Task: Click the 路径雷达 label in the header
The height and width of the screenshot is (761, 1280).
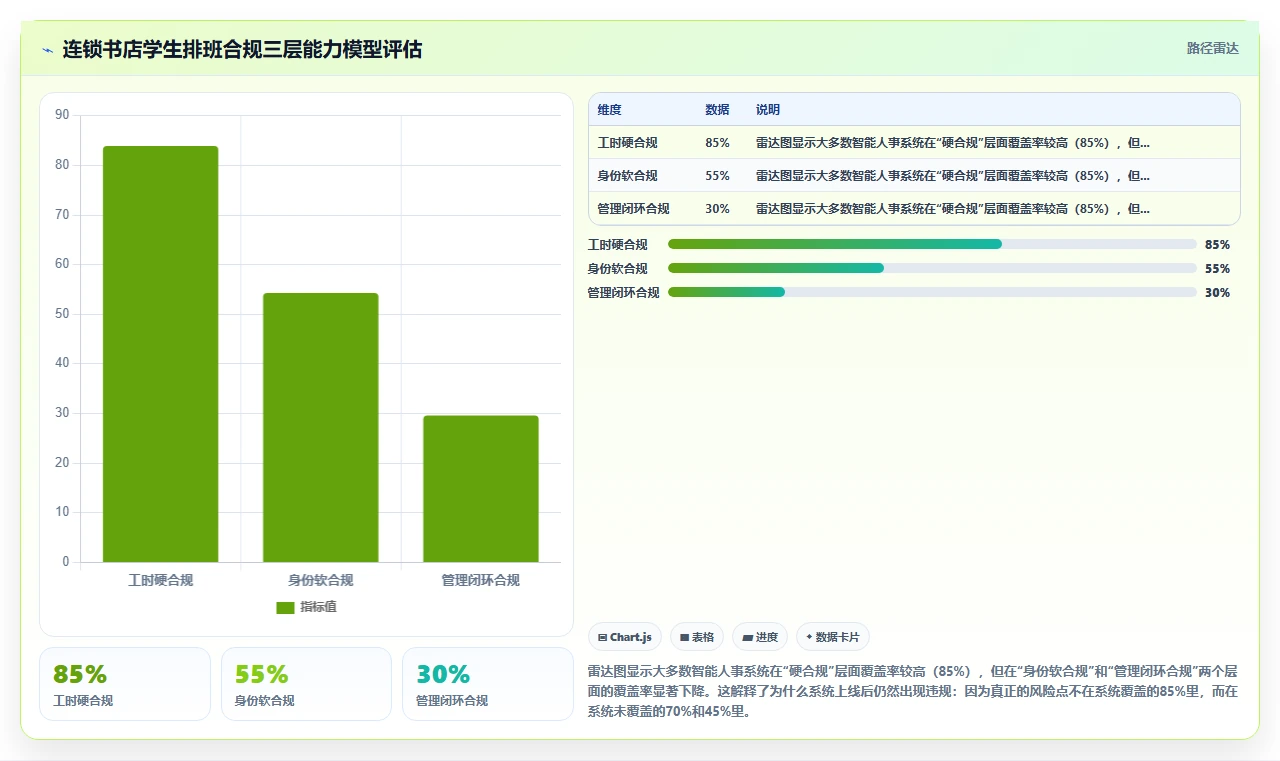Action: click(x=1213, y=48)
